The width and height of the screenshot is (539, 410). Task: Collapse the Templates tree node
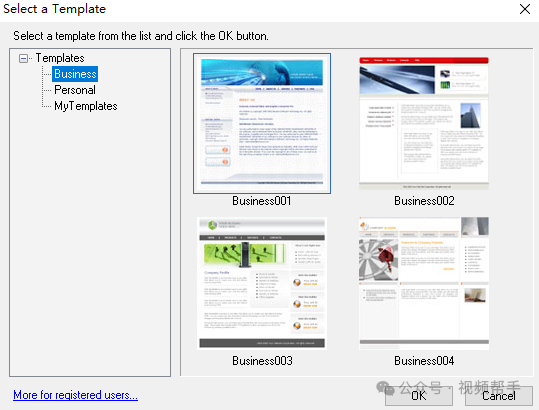click(23, 58)
